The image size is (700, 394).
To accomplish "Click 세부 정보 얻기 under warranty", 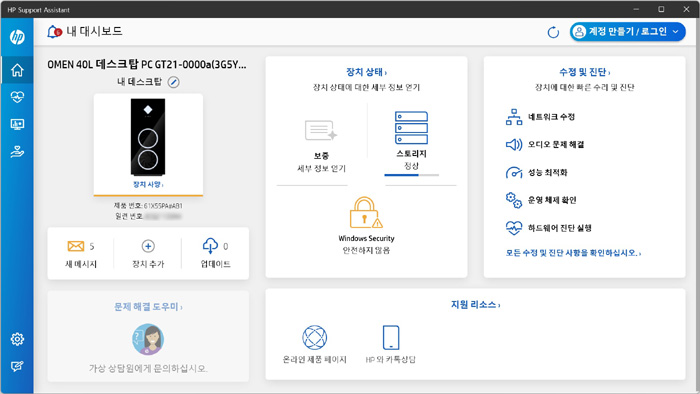I will coord(321,168).
